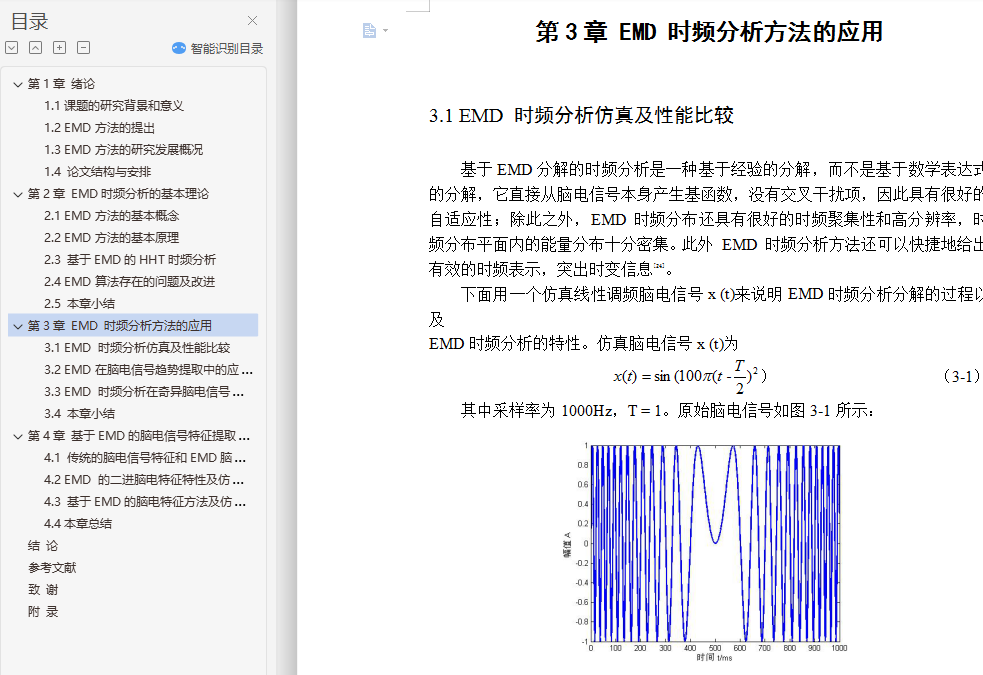This screenshot has width=983, height=675.
Task: Select 3.3 EMD时频分析在奇异脑电信号 entry
Action: tap(144, 392)
